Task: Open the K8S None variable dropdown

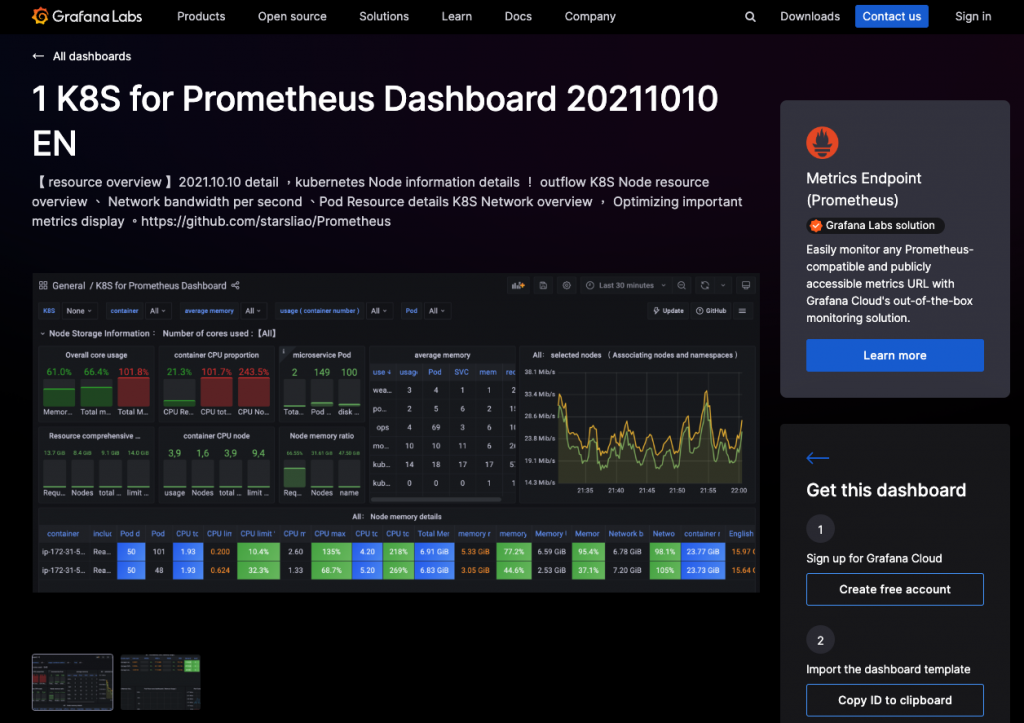Action: [x=79, y=311]
